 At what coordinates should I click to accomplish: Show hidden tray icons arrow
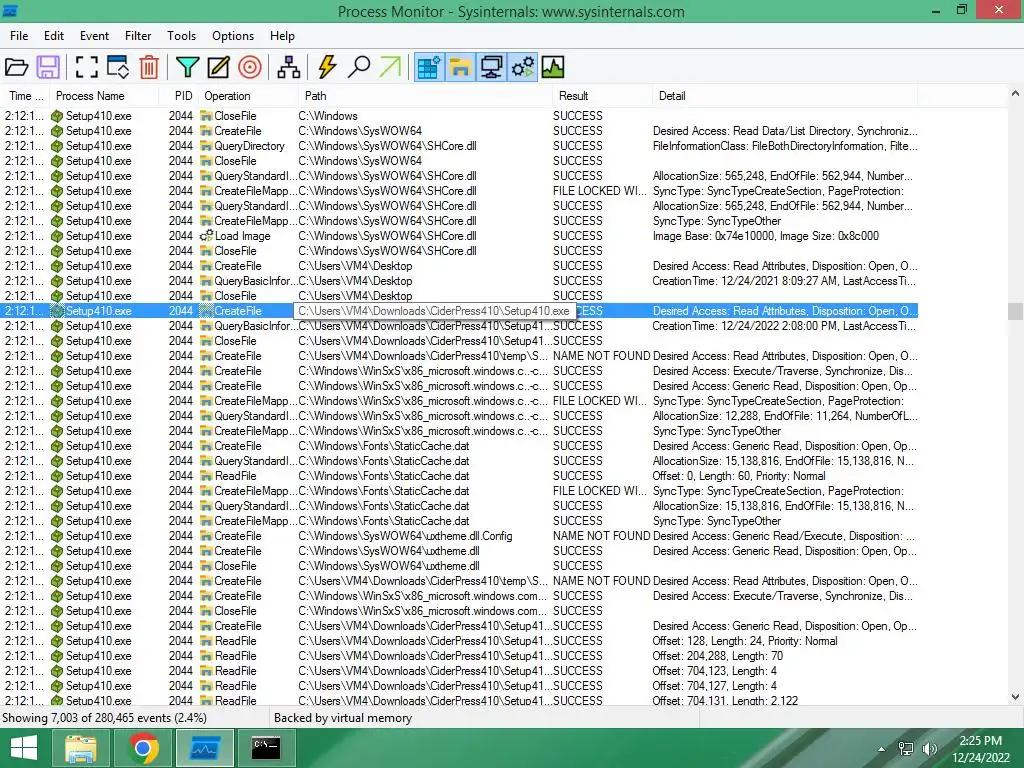tap(882, 749)
